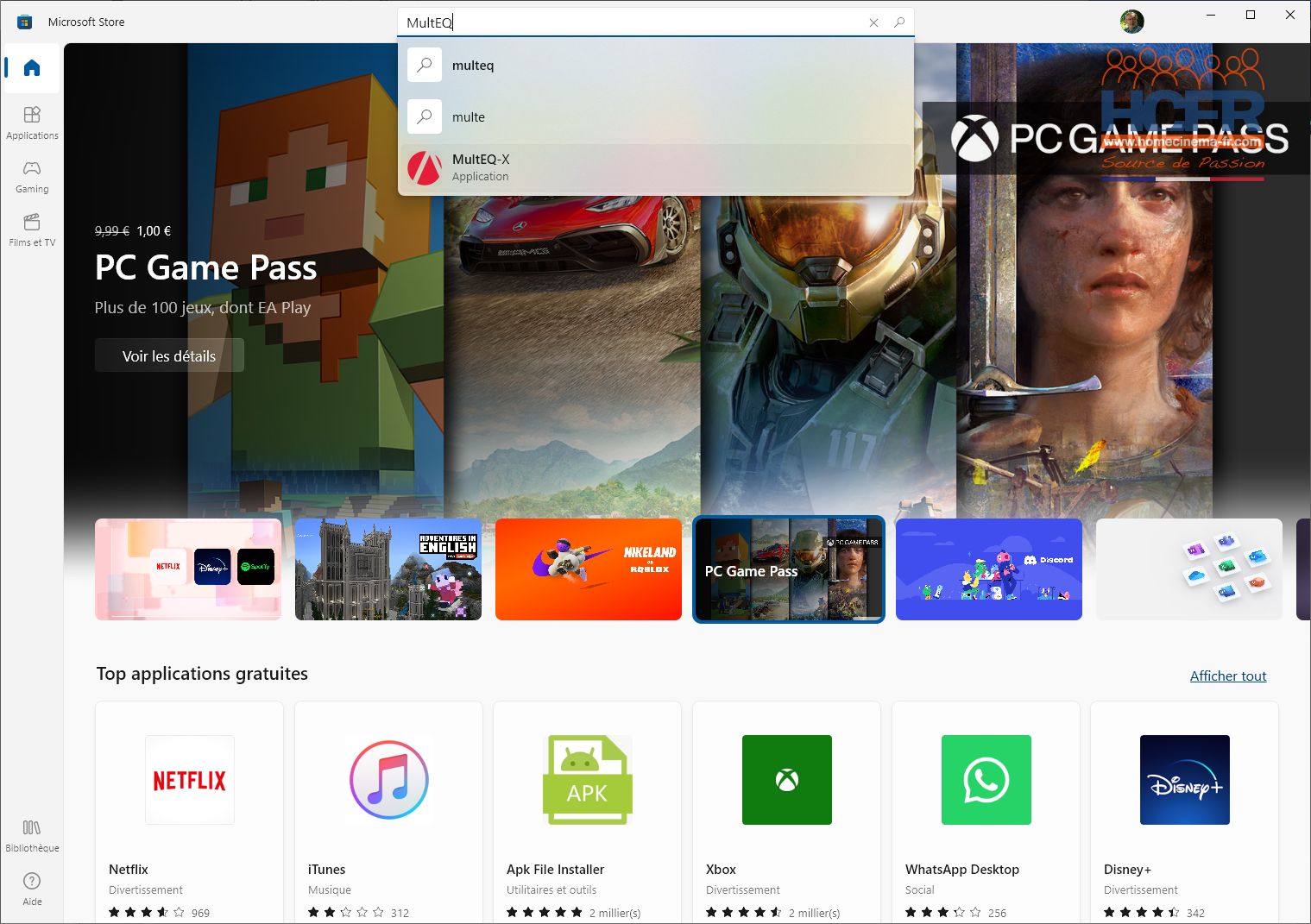Open the Disney+ app icon

pyautogui.click(x=1185, y=780)
